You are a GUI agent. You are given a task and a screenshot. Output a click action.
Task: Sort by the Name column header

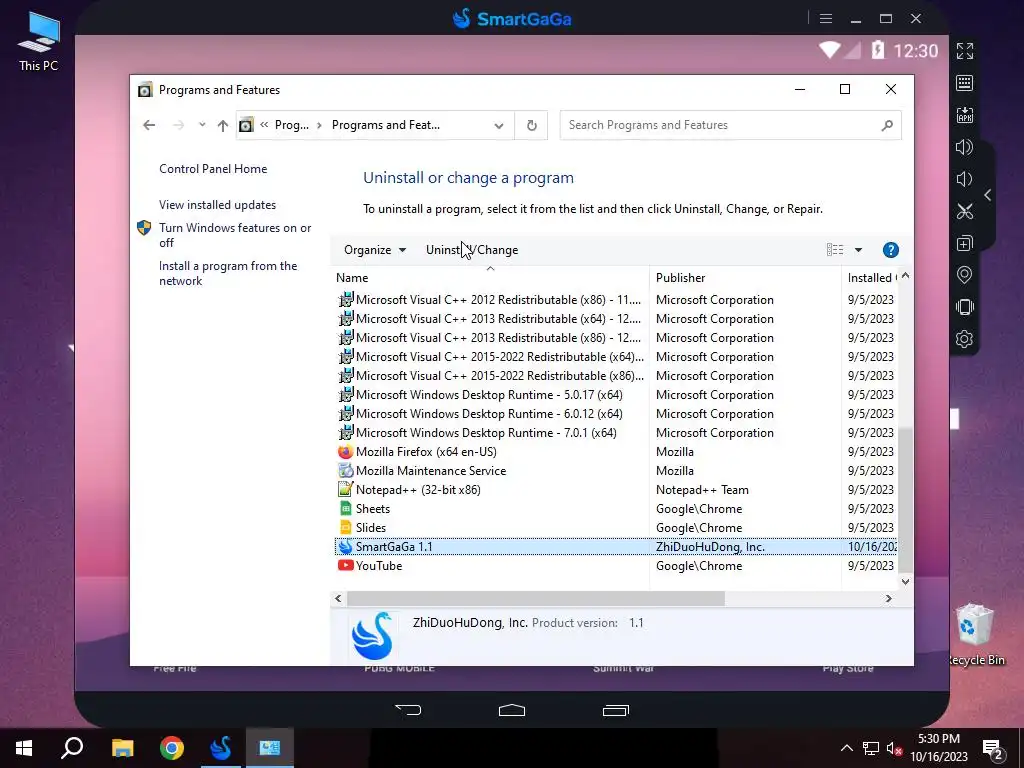pos(490,278)
